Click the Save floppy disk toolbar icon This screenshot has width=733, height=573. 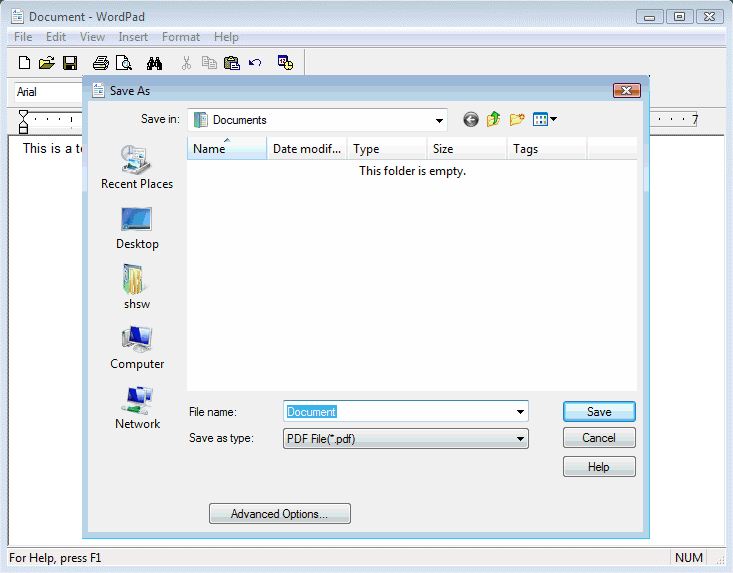(70, 63)
